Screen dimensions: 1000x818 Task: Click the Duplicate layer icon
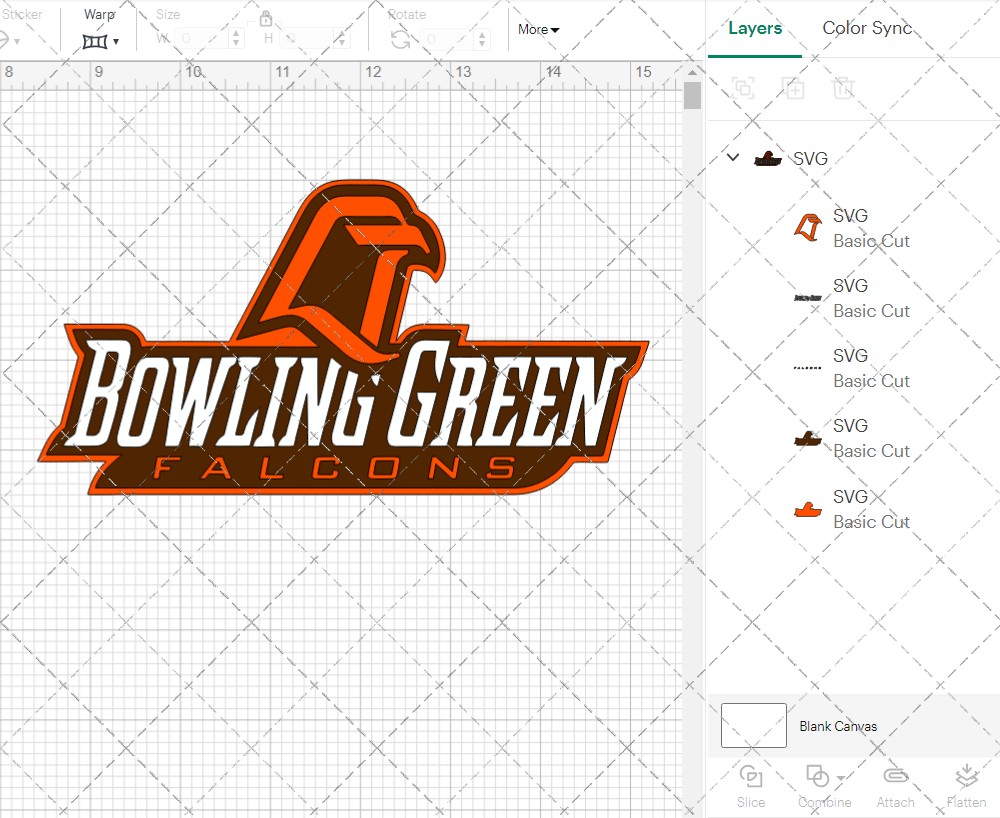click(x=794, y=88)
